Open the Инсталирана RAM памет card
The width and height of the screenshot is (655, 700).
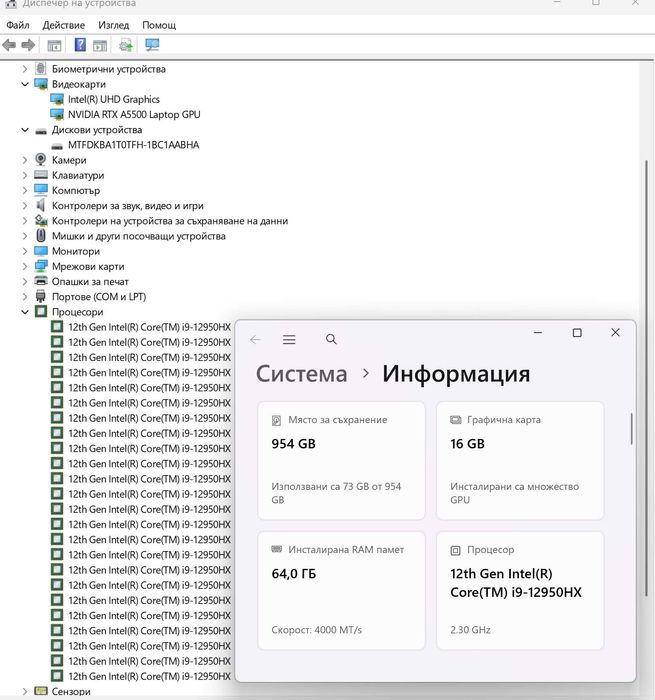[x=342, y=590]
